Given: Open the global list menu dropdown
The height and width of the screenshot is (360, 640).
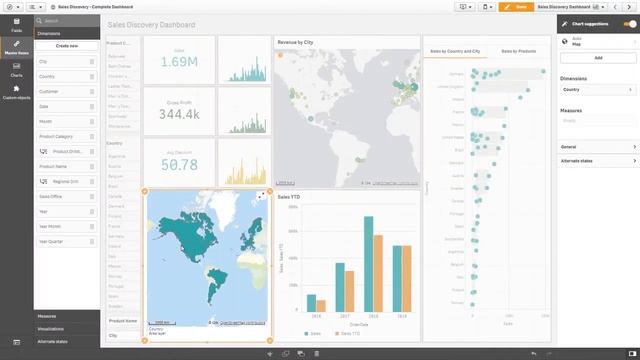Looking at the screenshot, I should (36, 7).
